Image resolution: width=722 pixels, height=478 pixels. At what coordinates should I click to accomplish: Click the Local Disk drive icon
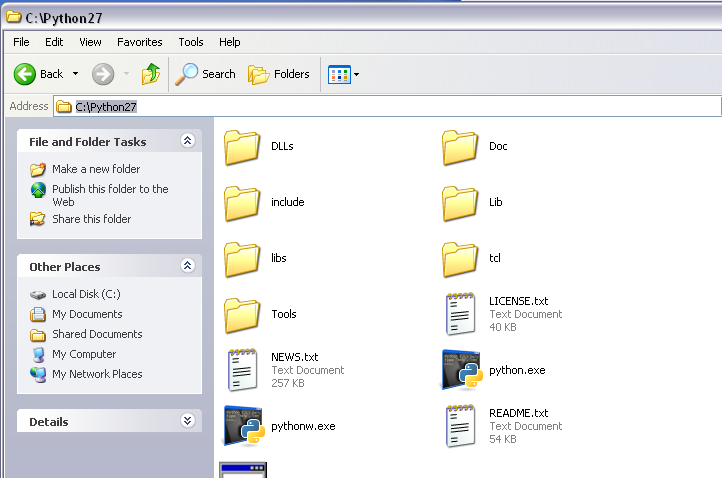click(38, 294)
